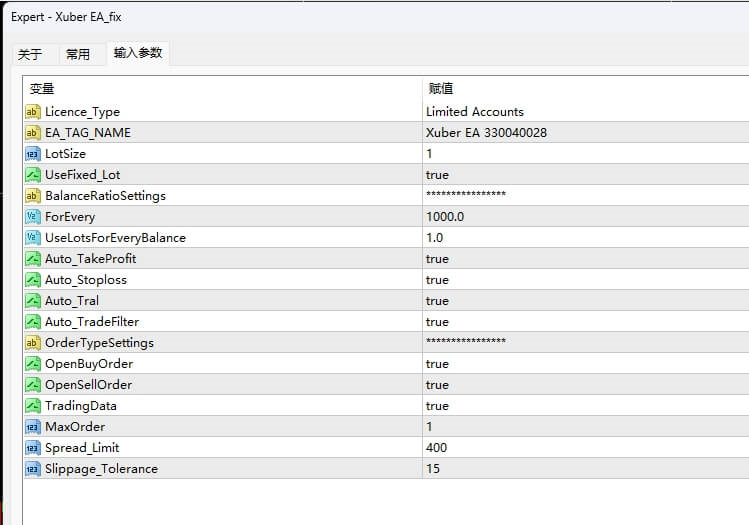Click the string icon beside OrderTypeSettings

point(32,343)
